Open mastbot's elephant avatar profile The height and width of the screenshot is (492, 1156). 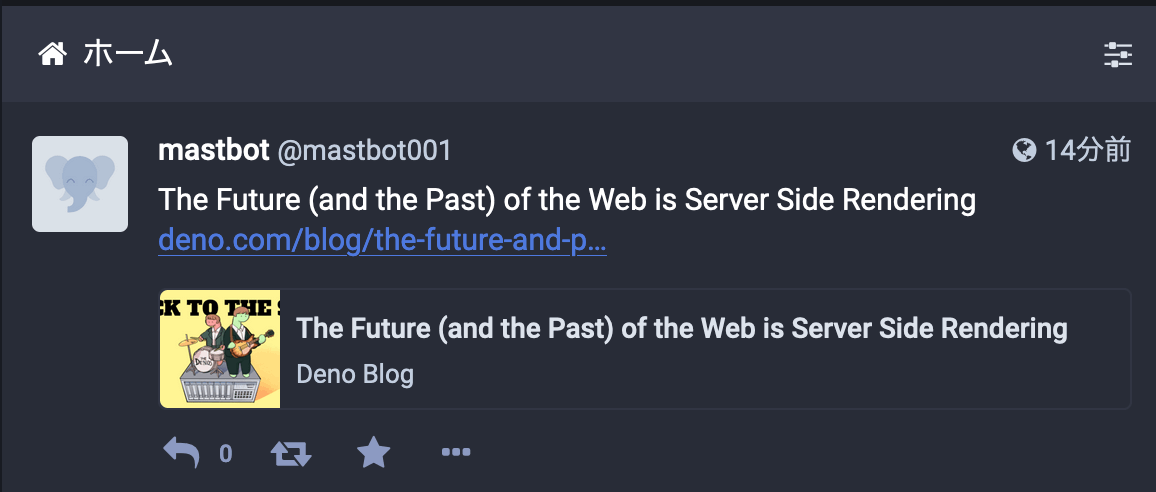pos(80,184)
